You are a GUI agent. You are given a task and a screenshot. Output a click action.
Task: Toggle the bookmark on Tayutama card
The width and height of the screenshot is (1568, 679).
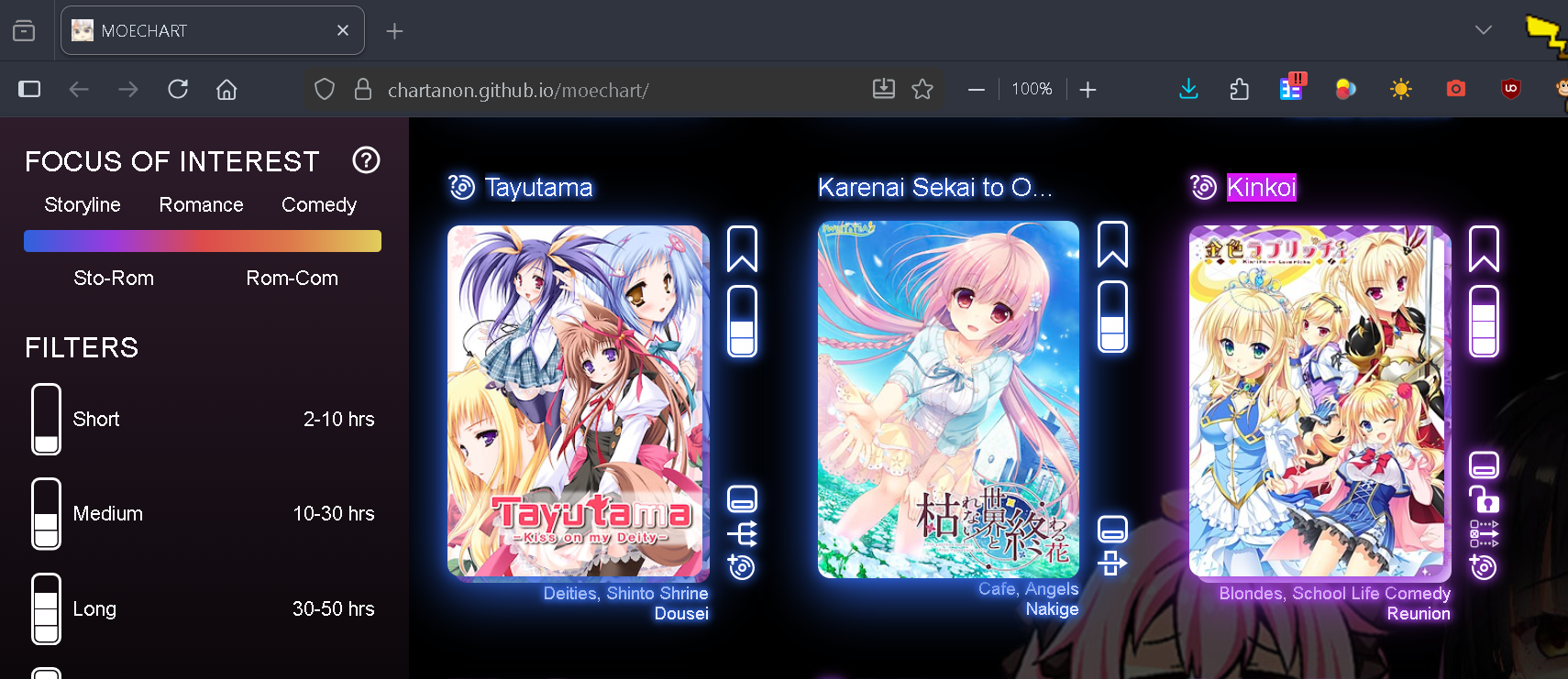(x=742, y=248)
